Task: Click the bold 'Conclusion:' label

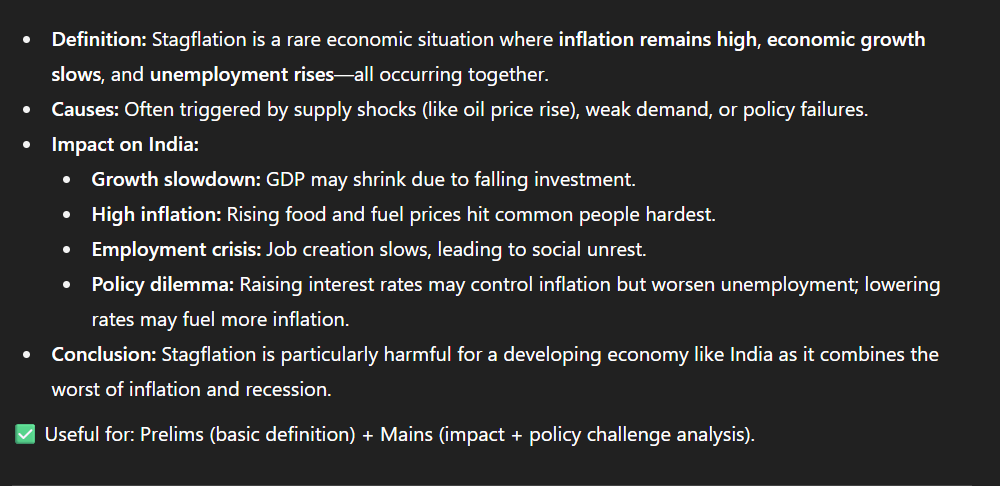Action: (104, 354)
